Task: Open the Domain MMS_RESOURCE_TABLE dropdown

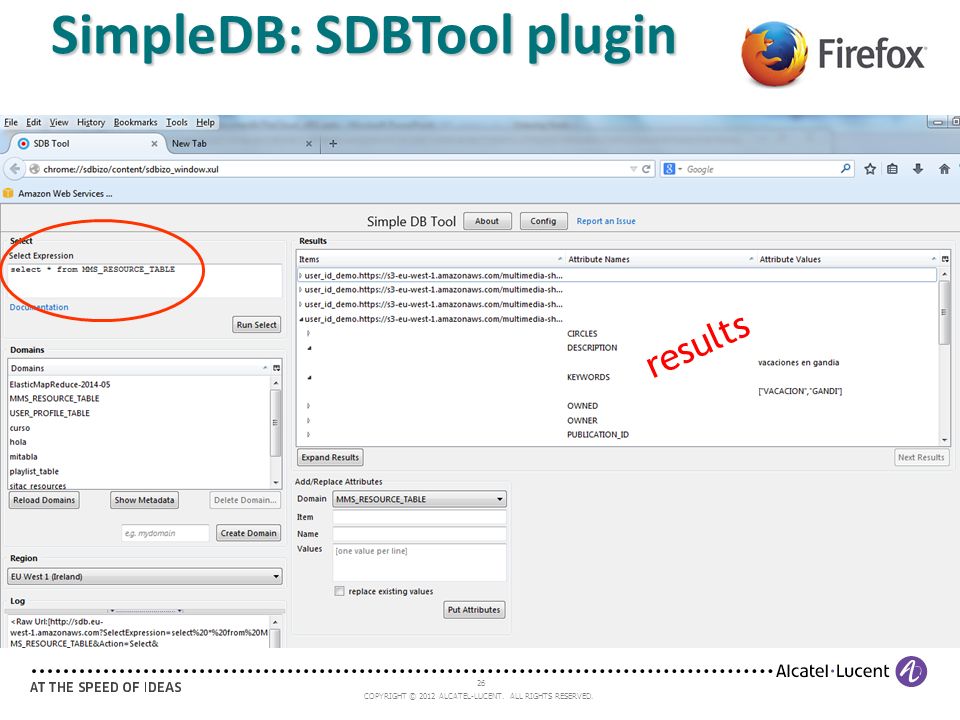Action: coord(419,499)
